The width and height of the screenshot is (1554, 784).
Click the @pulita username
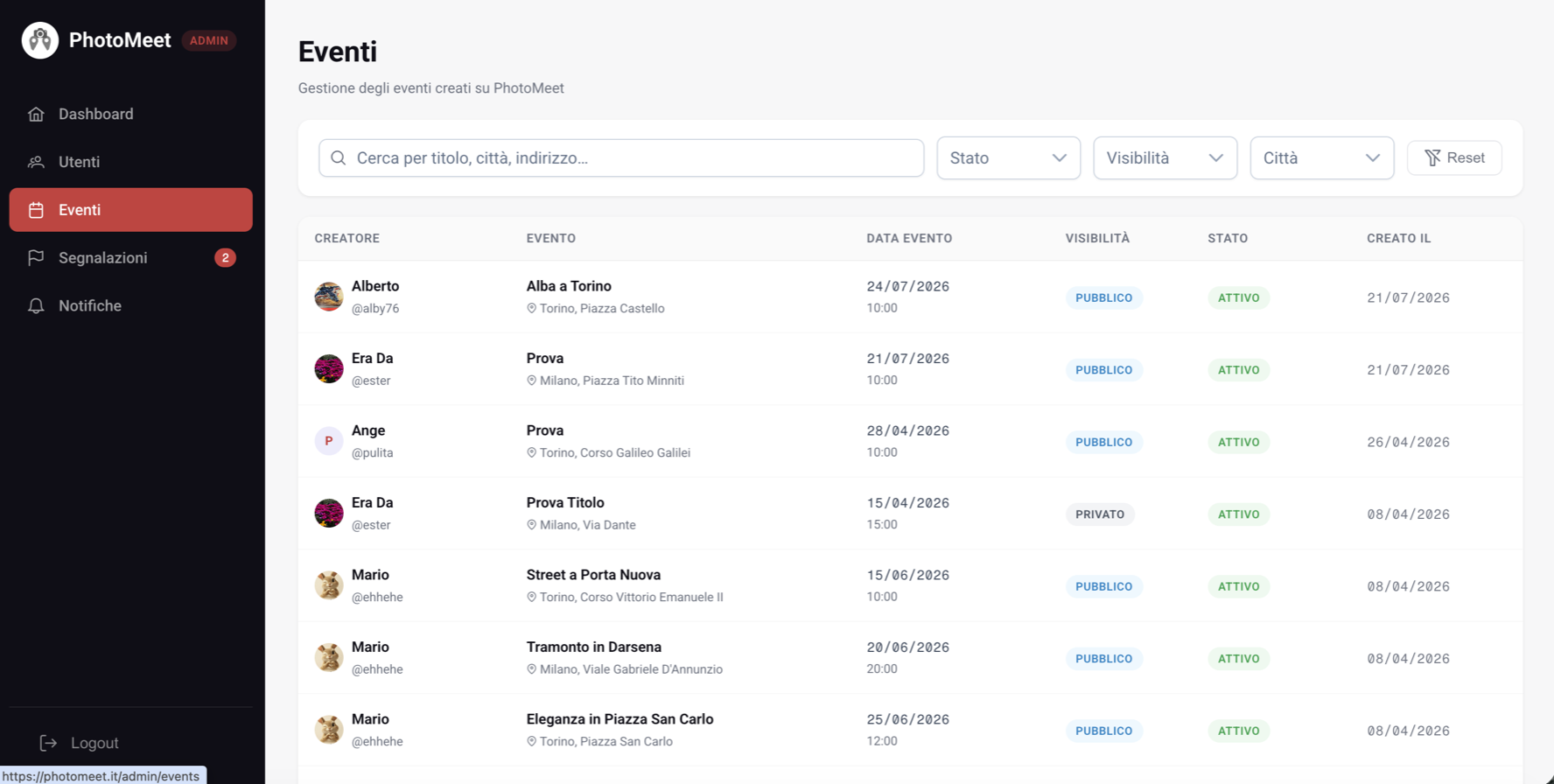[x=373, y=452]
